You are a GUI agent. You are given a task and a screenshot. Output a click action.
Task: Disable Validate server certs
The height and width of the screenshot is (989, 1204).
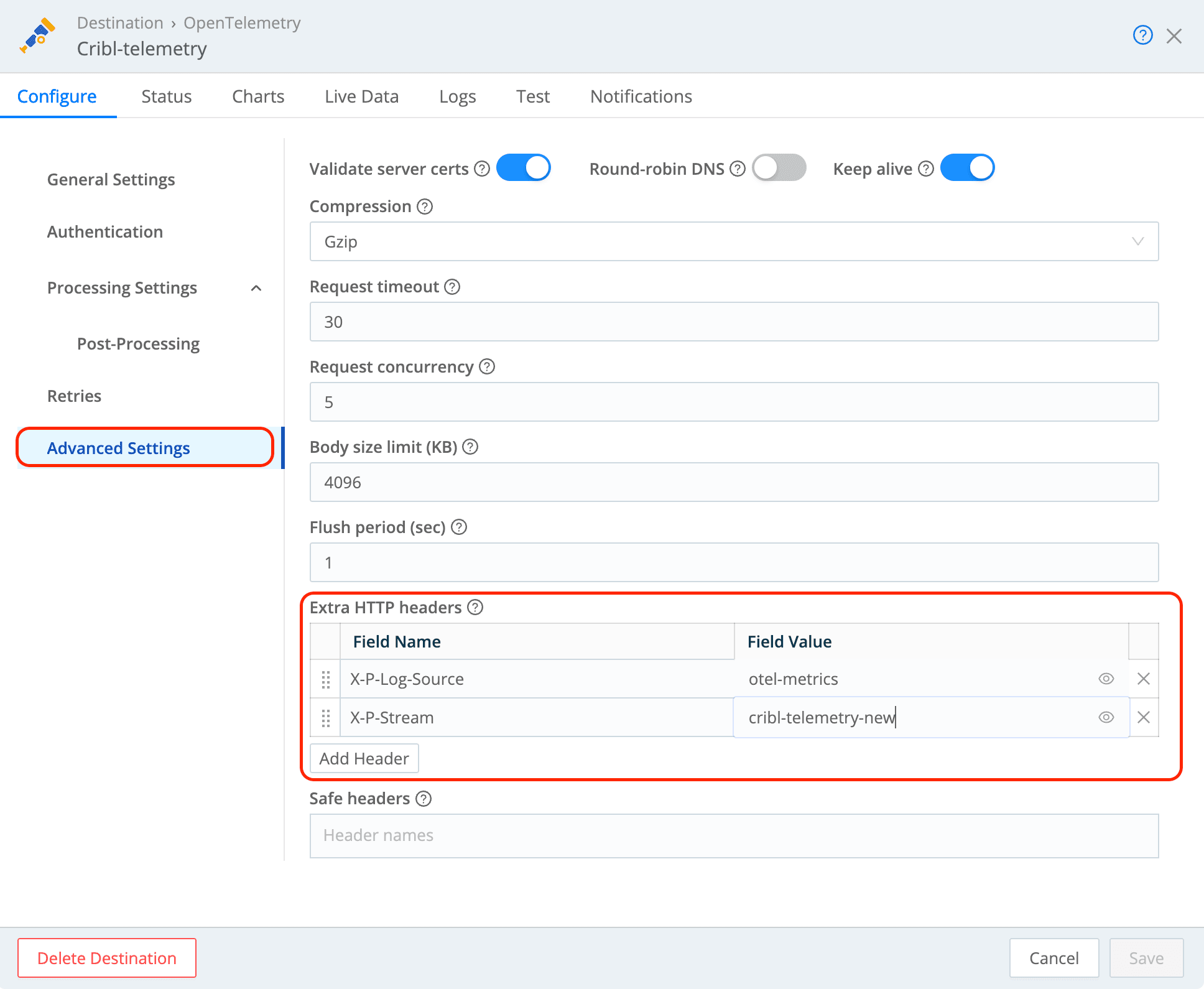coord(523,167)
